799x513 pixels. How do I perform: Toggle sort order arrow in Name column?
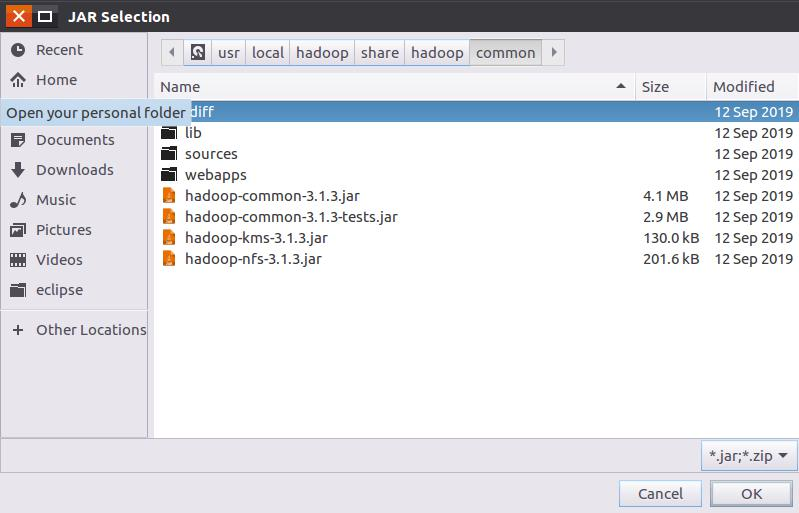pos(621,86)
